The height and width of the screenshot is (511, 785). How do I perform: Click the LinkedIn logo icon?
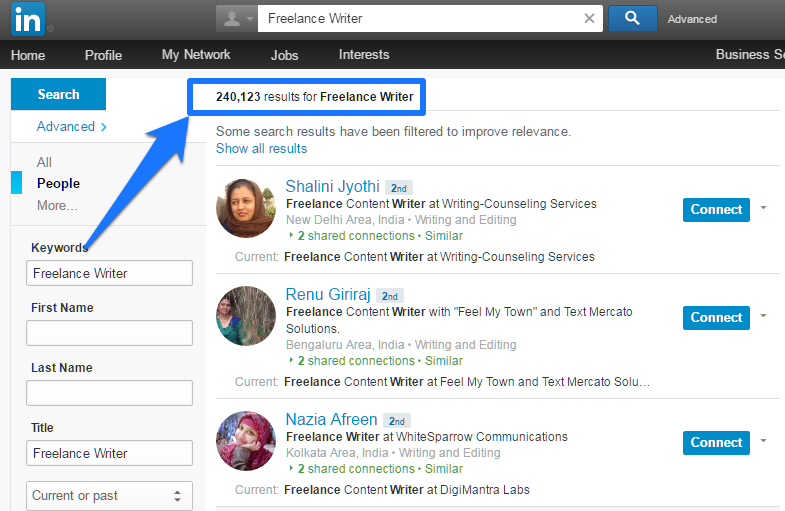28,20
